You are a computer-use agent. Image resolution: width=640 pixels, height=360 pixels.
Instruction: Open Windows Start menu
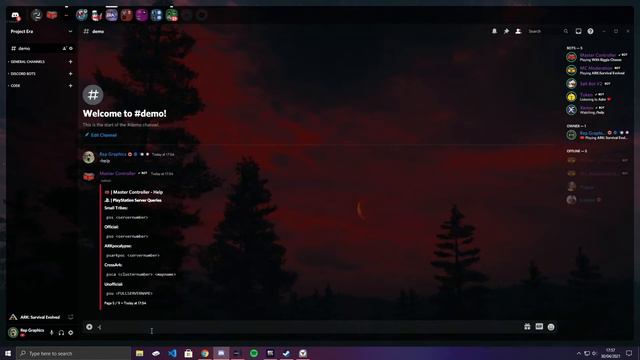click(x=8, y=353)
